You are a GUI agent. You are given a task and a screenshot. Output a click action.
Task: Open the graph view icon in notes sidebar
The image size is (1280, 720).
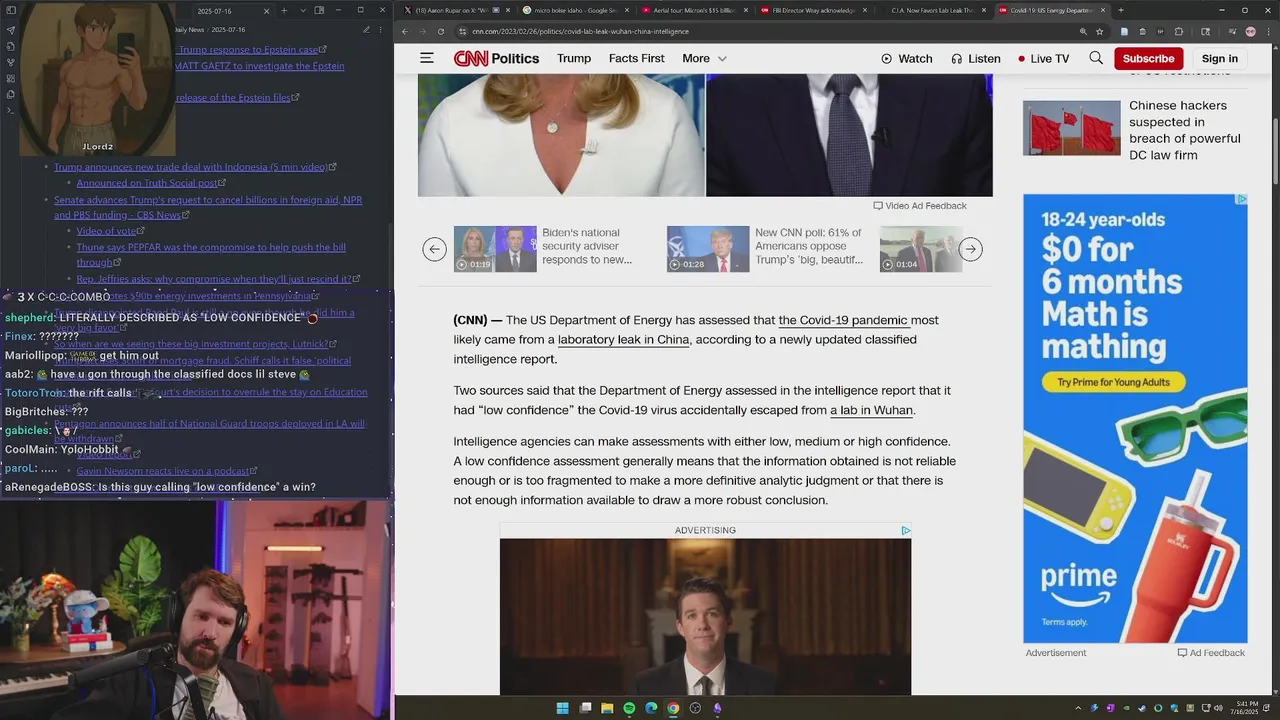[x=11, y=62]
